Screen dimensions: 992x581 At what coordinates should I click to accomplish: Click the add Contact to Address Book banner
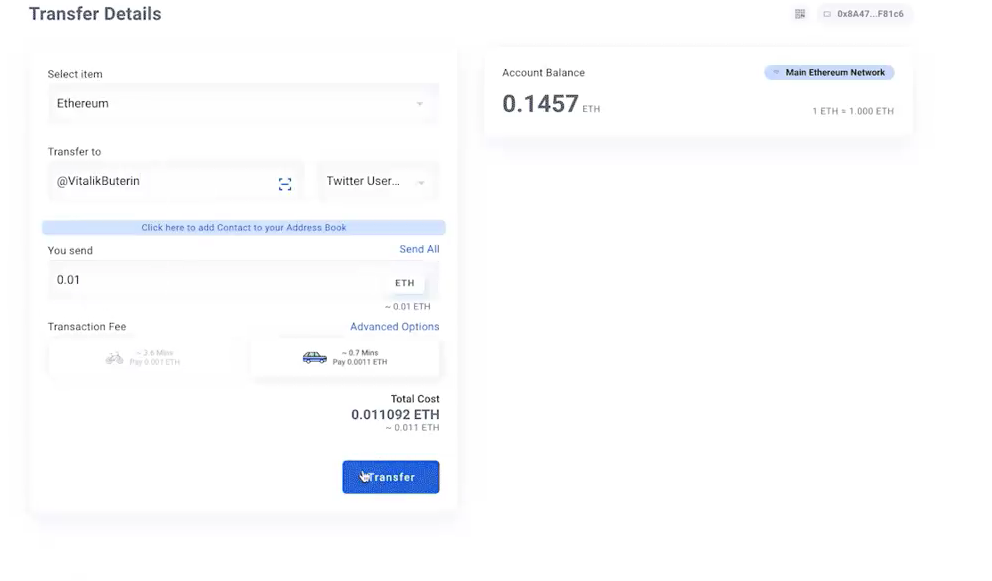click(244, 227)
